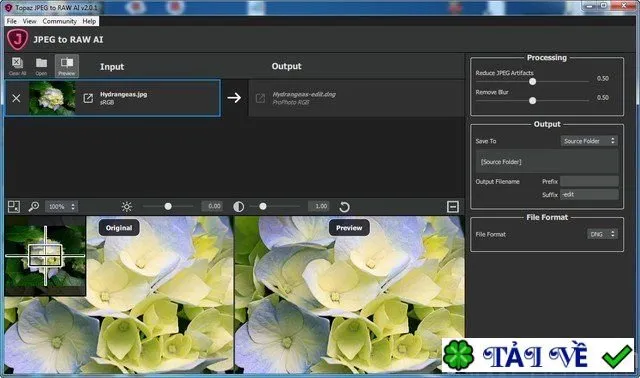Open the Community menu

point(60,21)
